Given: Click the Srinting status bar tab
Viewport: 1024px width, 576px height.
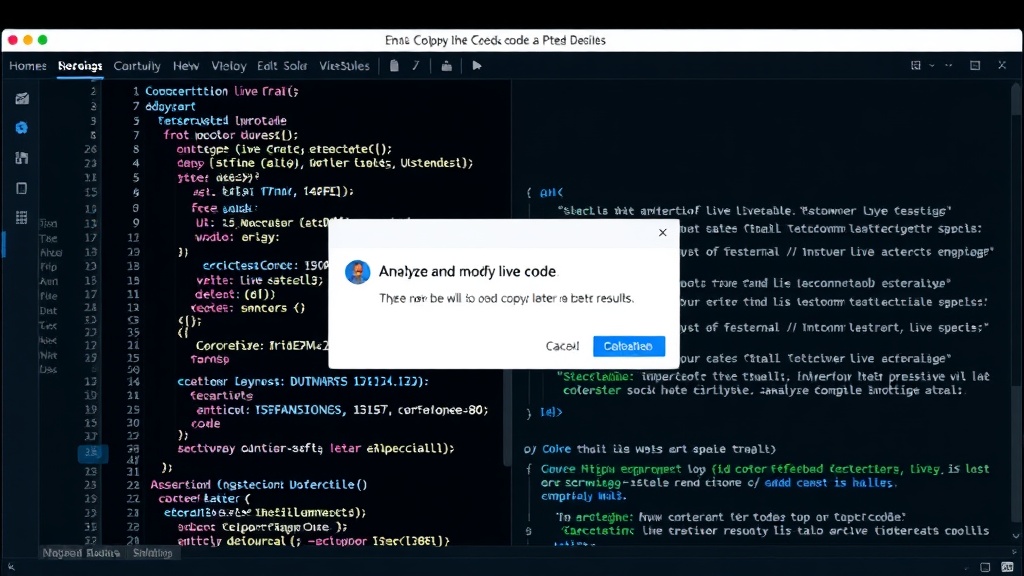Looking at the screenshot, I should 152,553.
